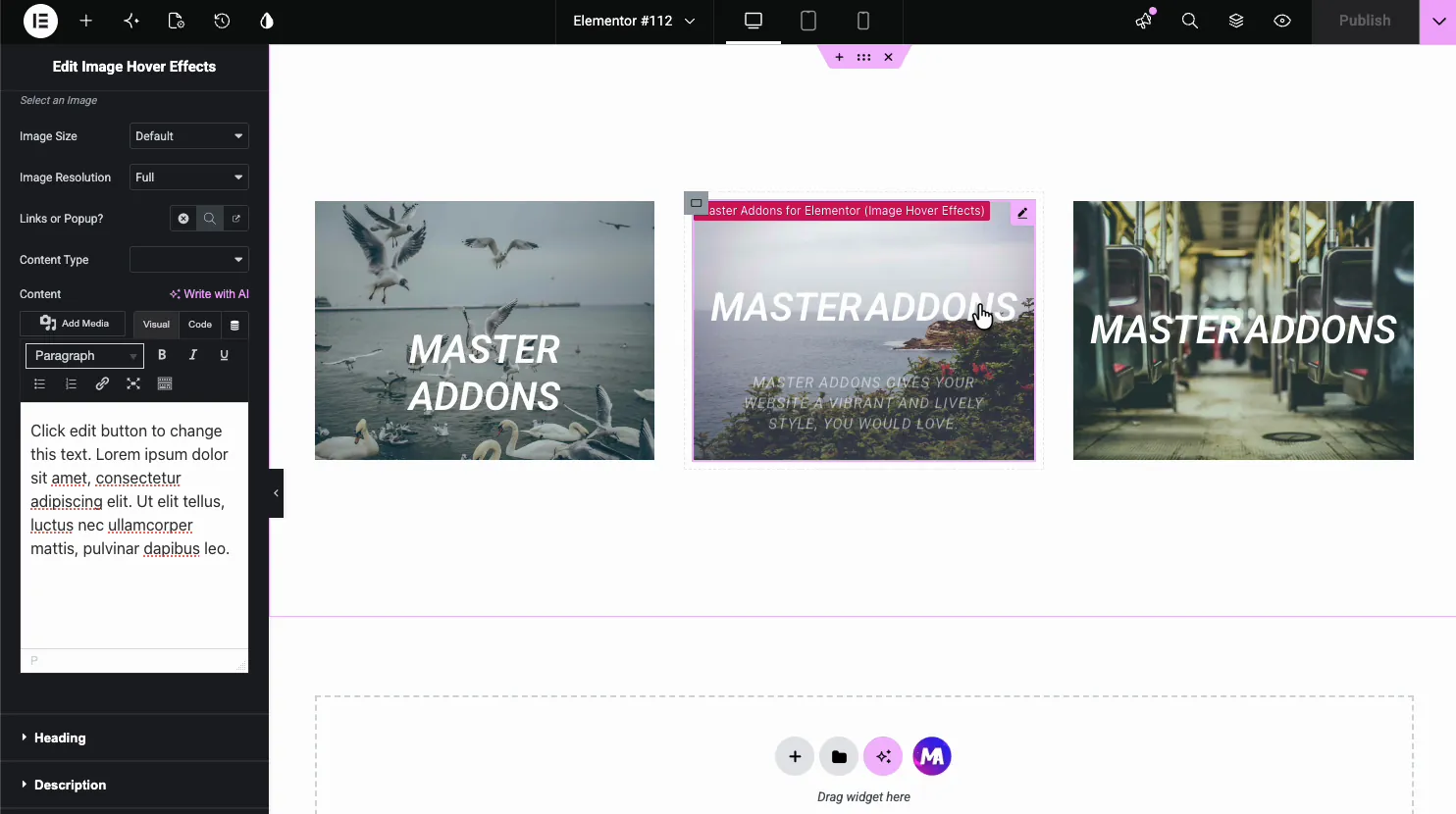Viewport: 1456px width, 814px height.
Task: Insert a numbered list
Action: (71, 383)
